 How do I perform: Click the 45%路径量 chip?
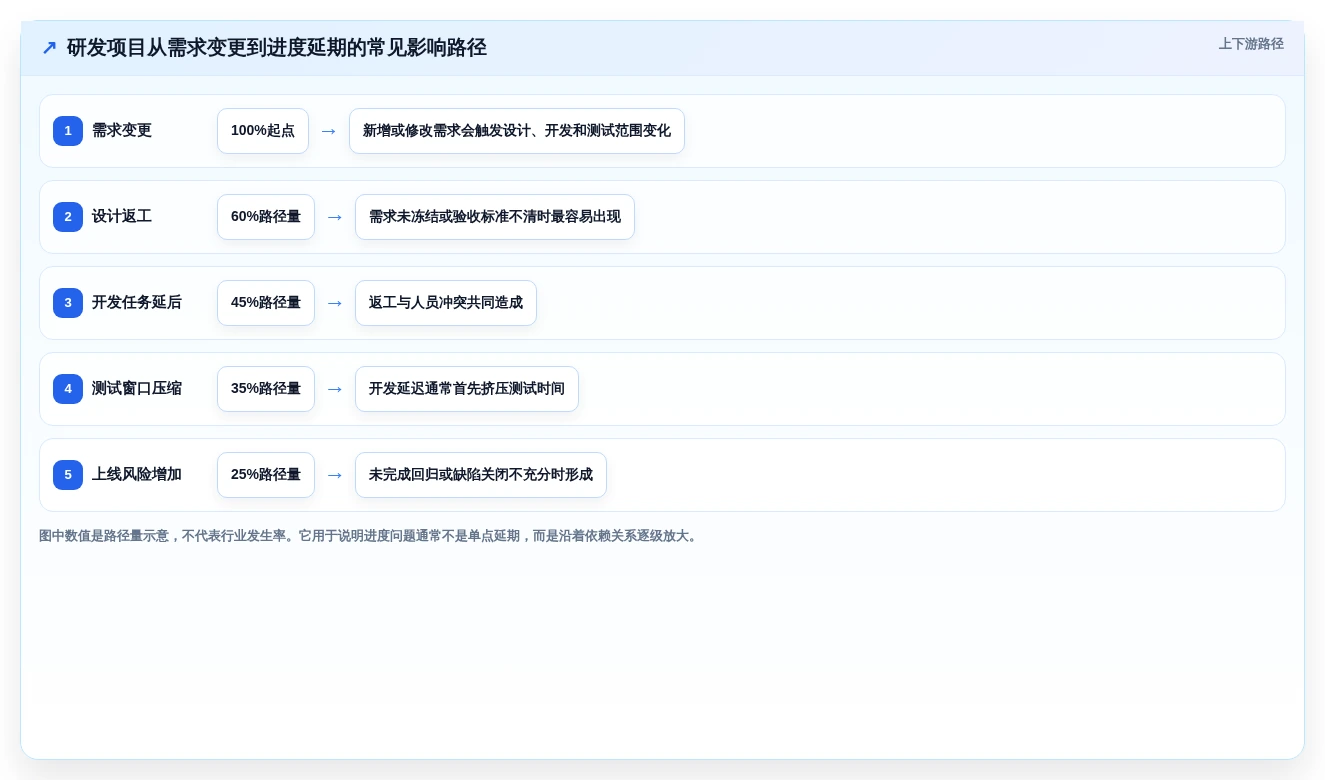(x=266, y=303)
